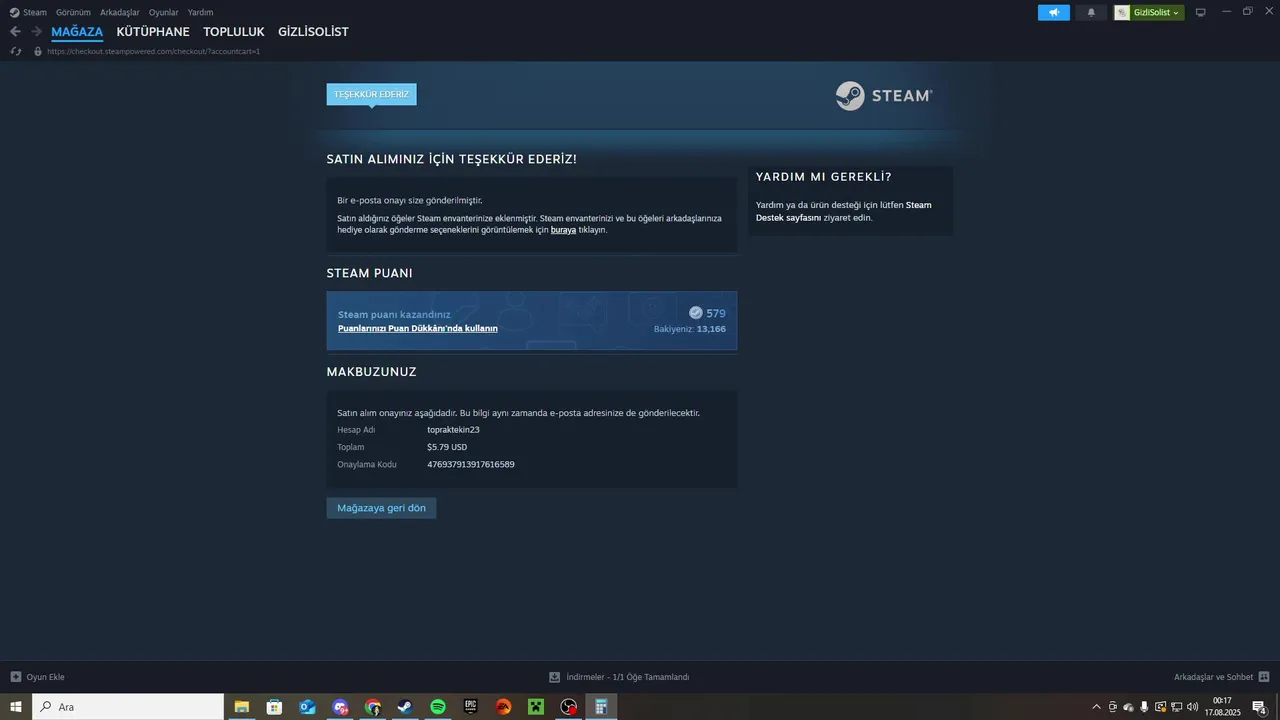Screen dimensions: 1280x720
Task: Click the confirmation code 476937913917616589
Action: tap(471, 465)
